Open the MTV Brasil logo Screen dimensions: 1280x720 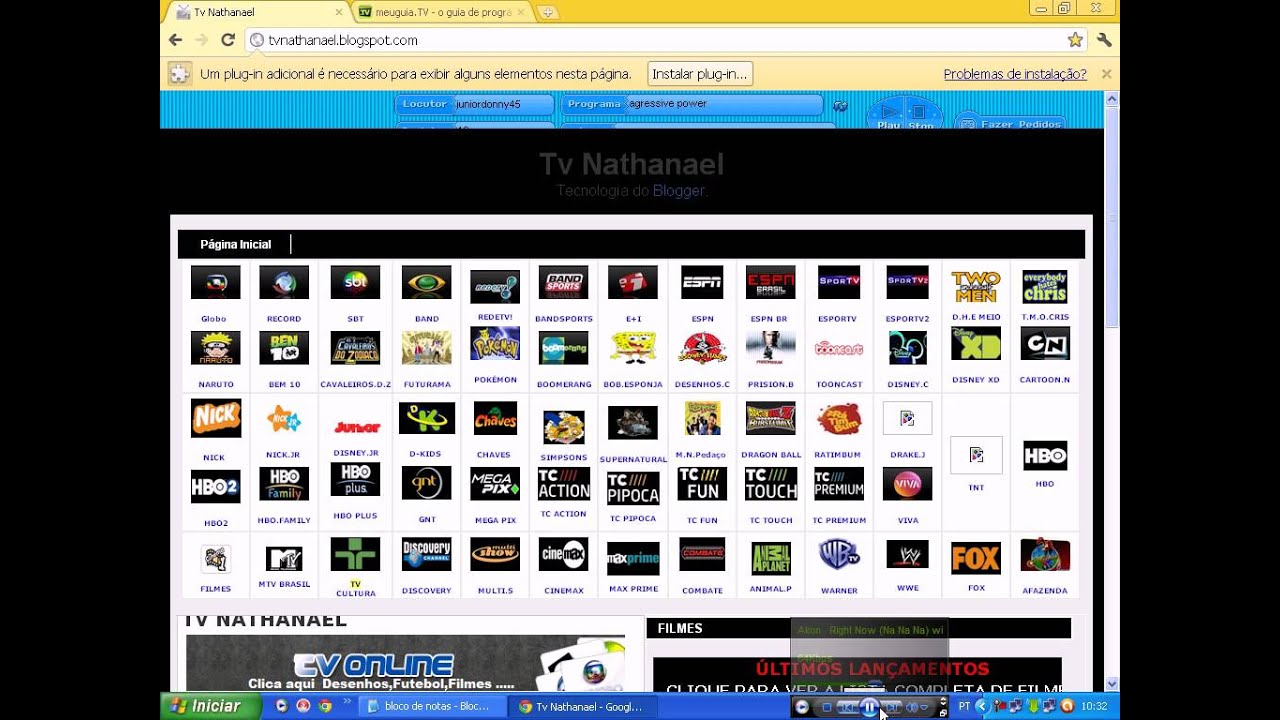[284, 558]
